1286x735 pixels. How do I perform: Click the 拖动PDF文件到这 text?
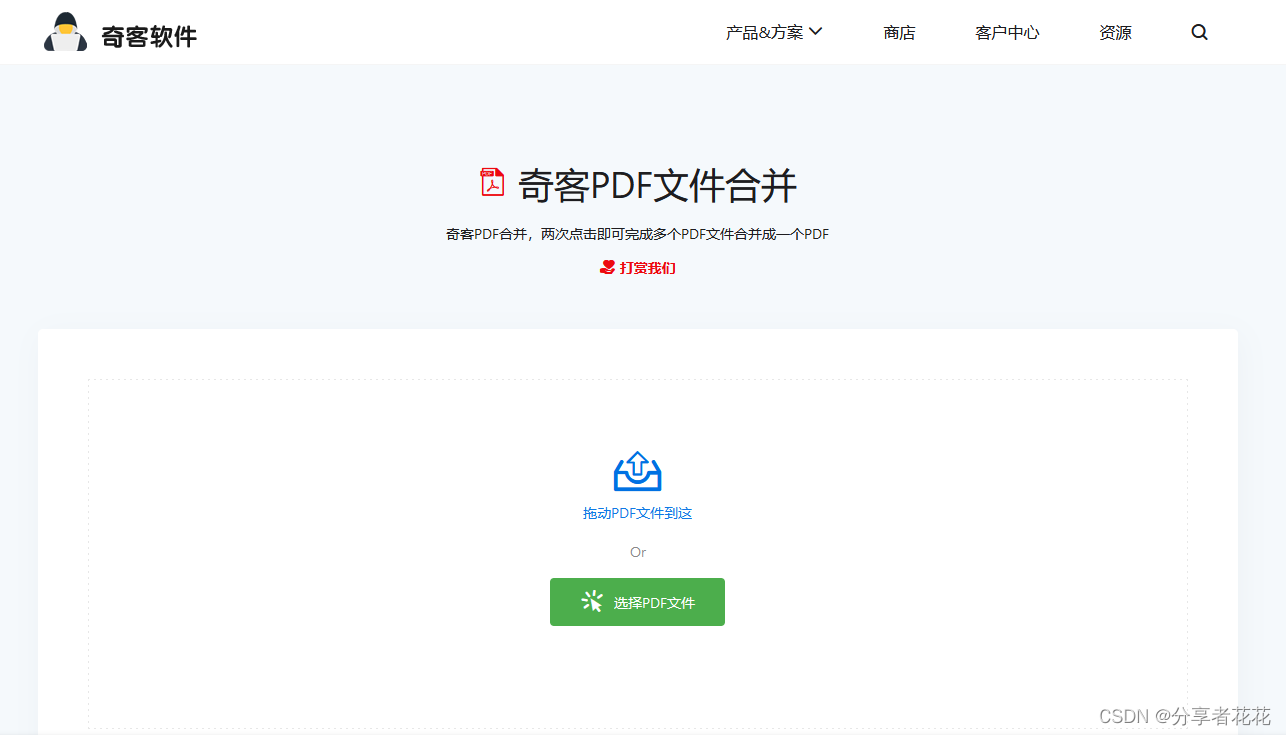(638, 513)
